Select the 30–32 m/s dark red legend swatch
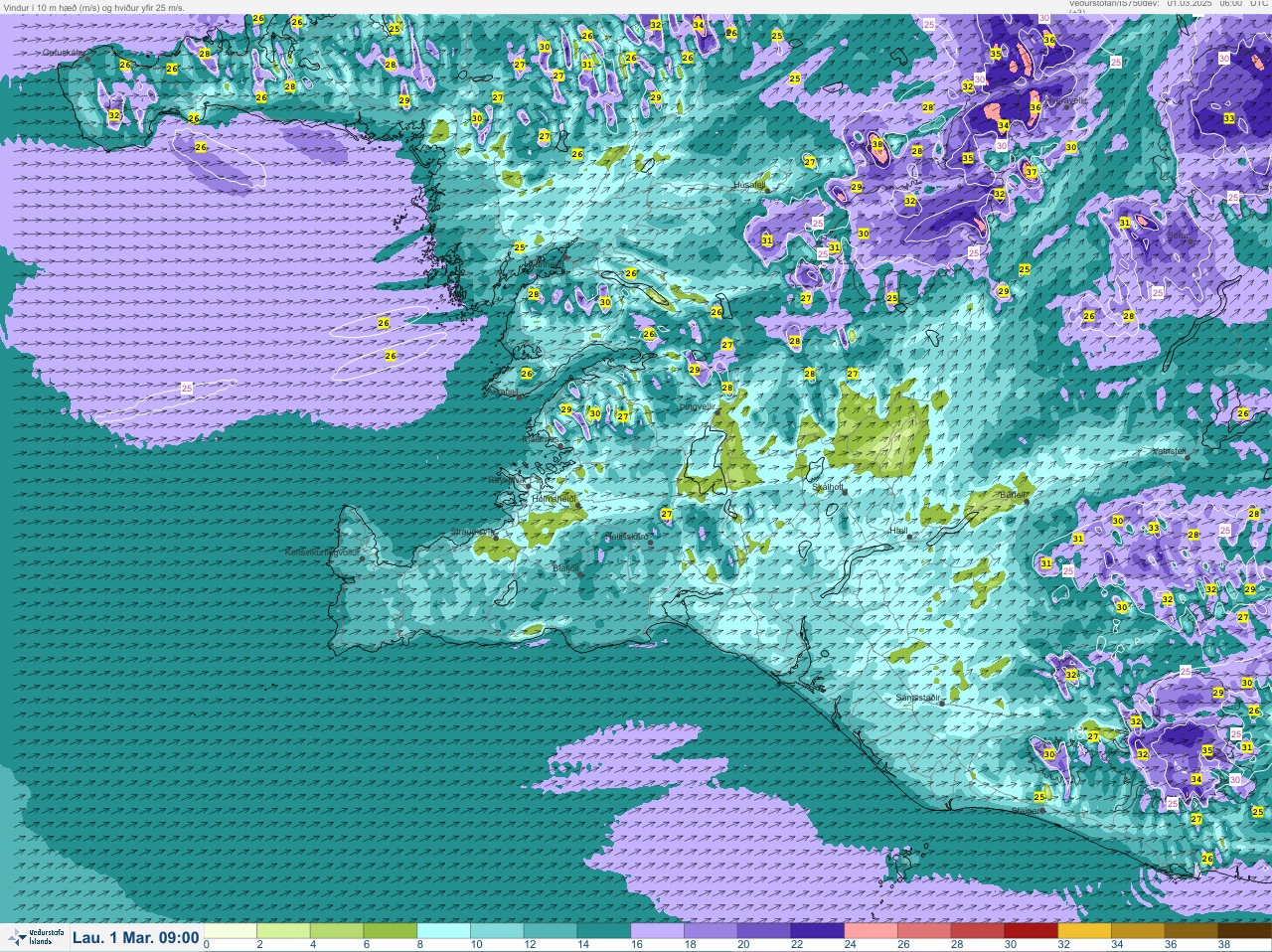 1031,931
